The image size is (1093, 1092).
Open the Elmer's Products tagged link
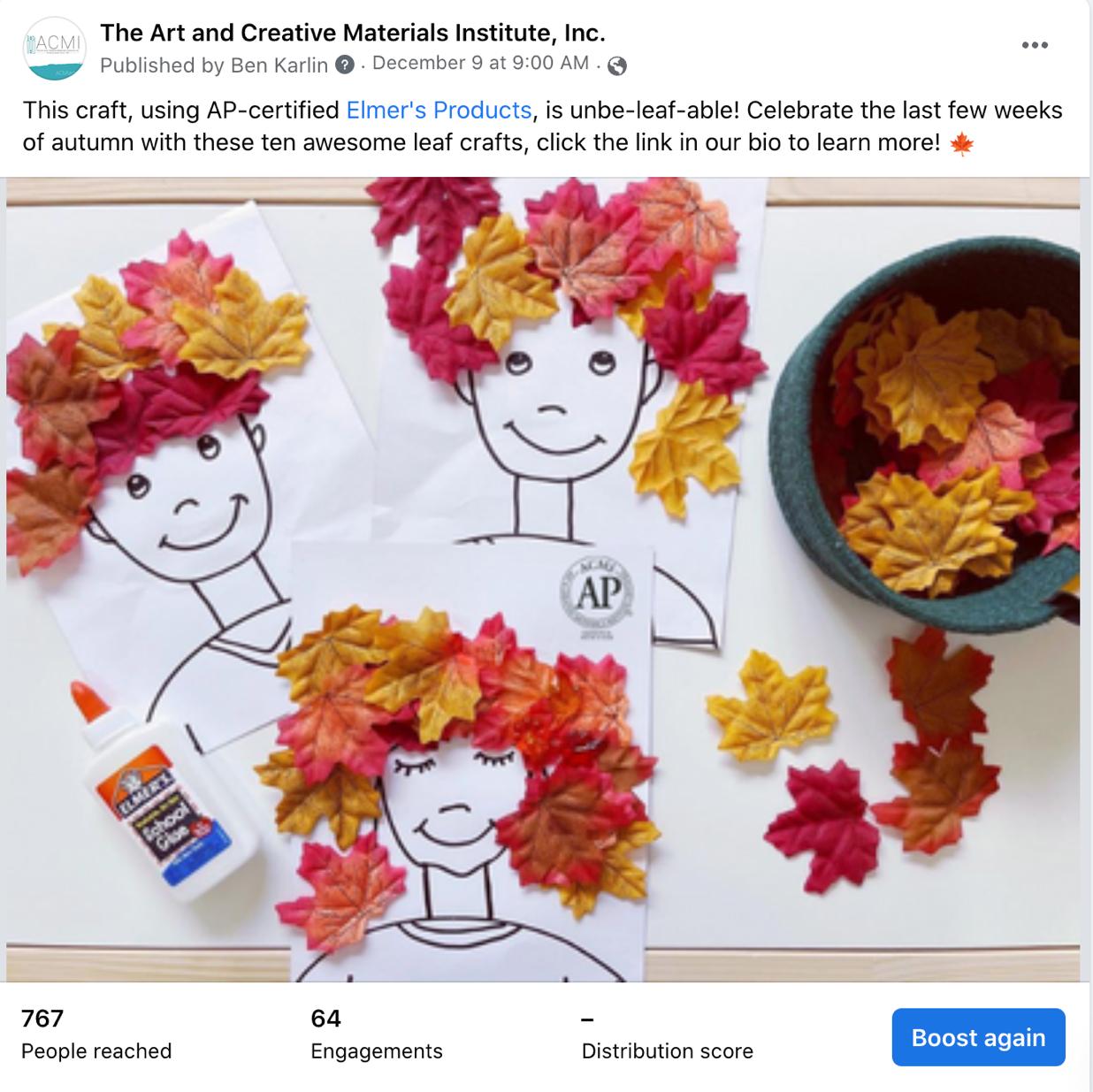439,111
